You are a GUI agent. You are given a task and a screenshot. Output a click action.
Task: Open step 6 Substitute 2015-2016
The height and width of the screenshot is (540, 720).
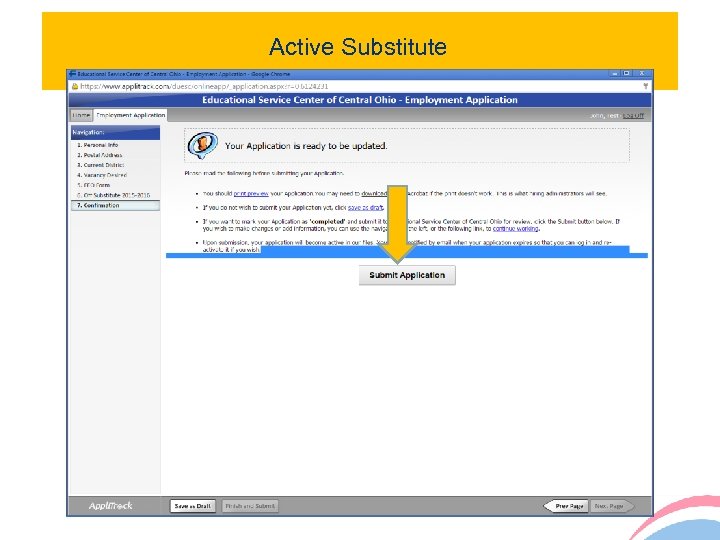113,195
